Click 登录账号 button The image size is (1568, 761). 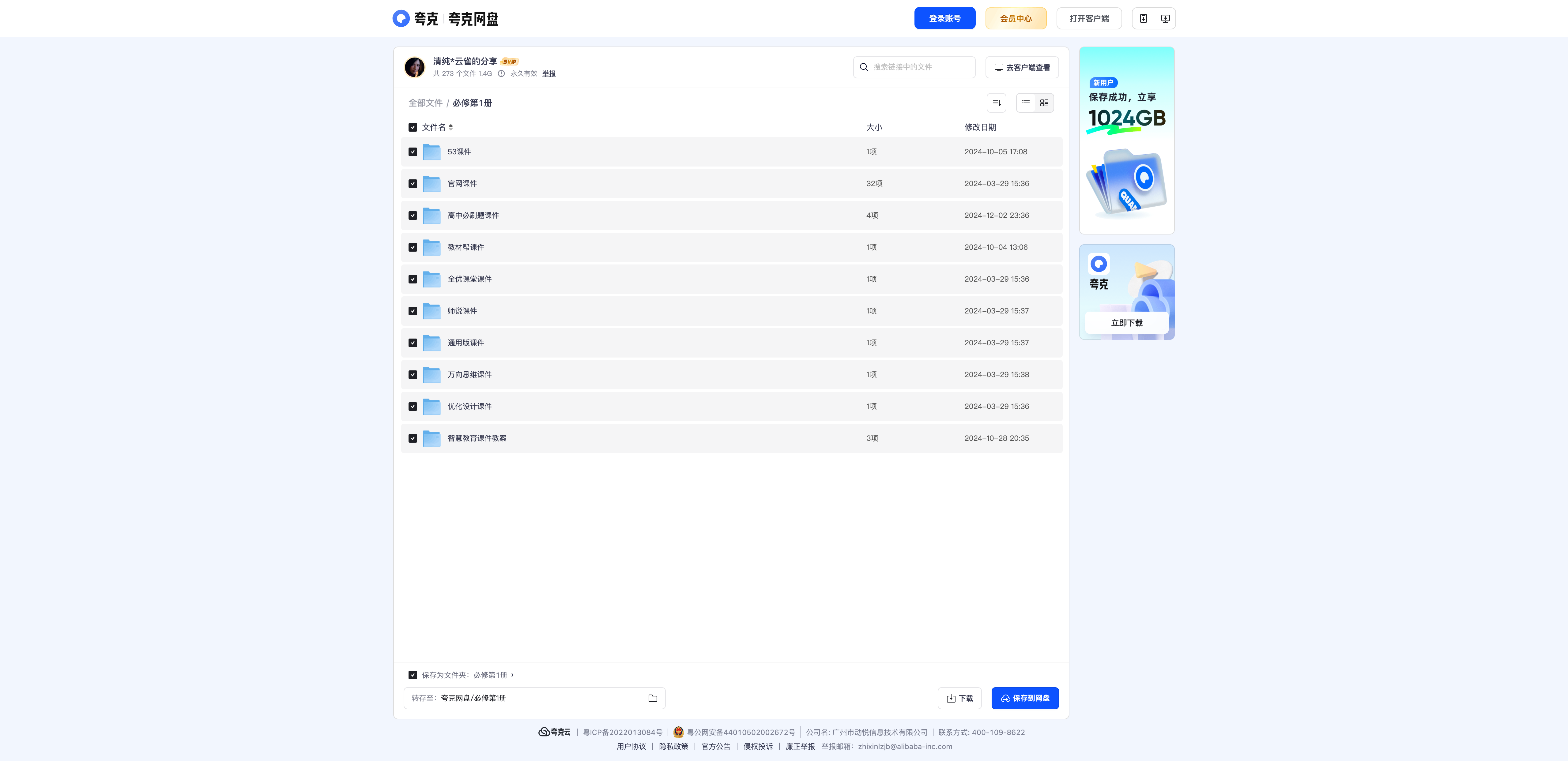click(945, 18)
